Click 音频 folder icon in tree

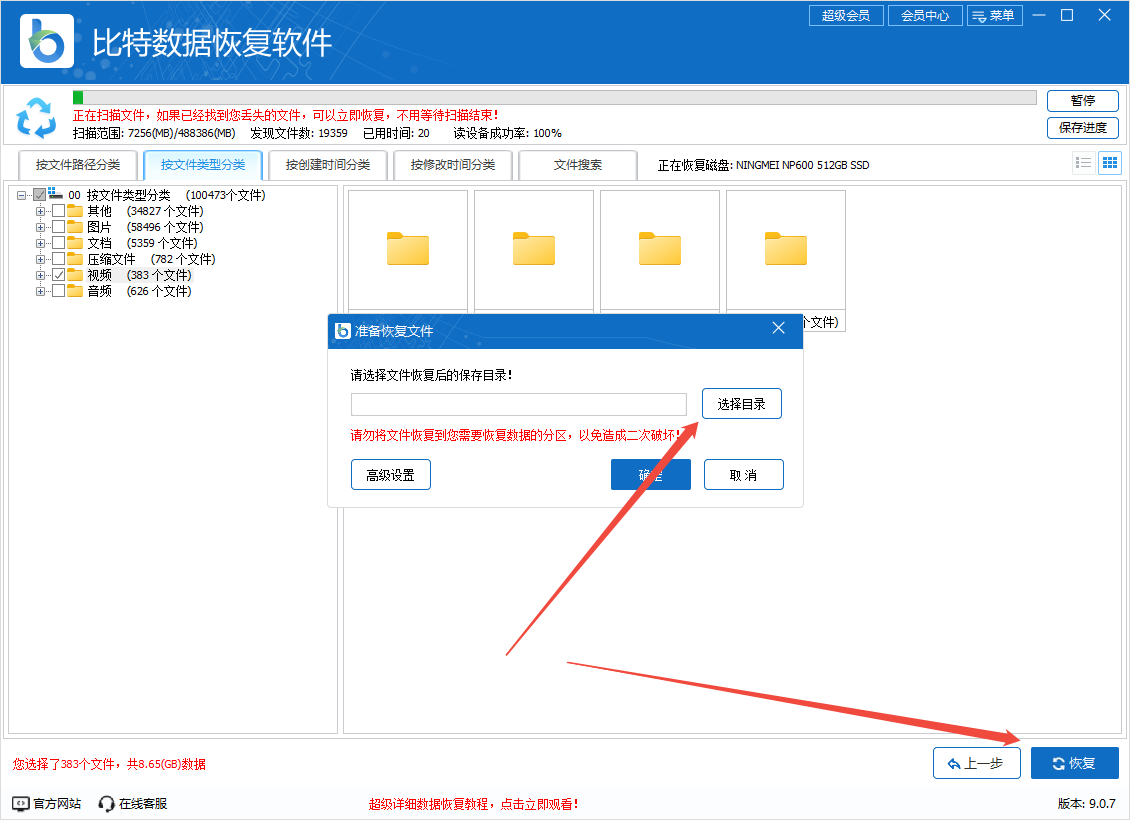(75, 291)
